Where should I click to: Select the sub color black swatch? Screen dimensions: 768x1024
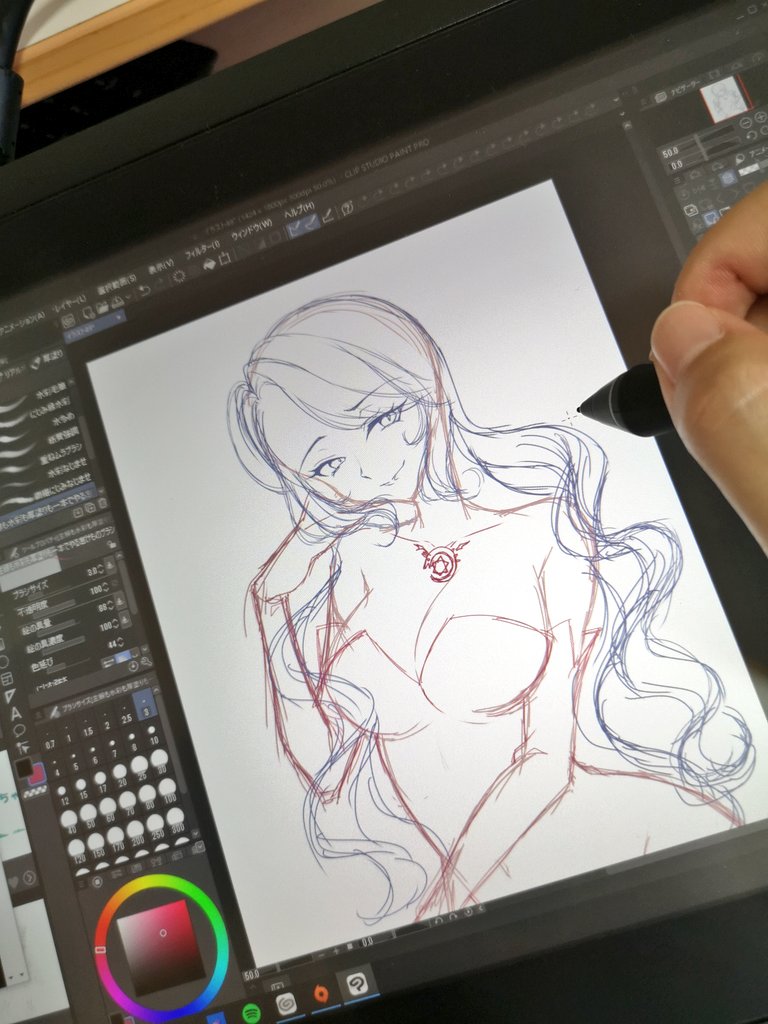point(22,768)
